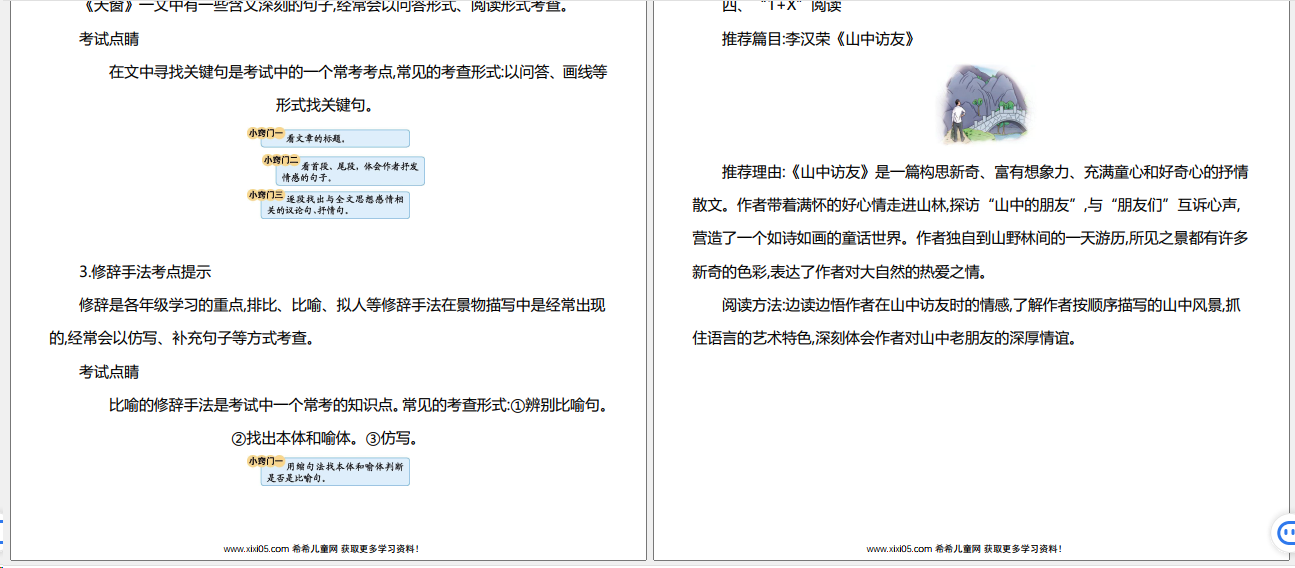Click the www.xixi05.com footer on the right page
The height and width of the screenshot is (568, 1295).
[963, 548]
